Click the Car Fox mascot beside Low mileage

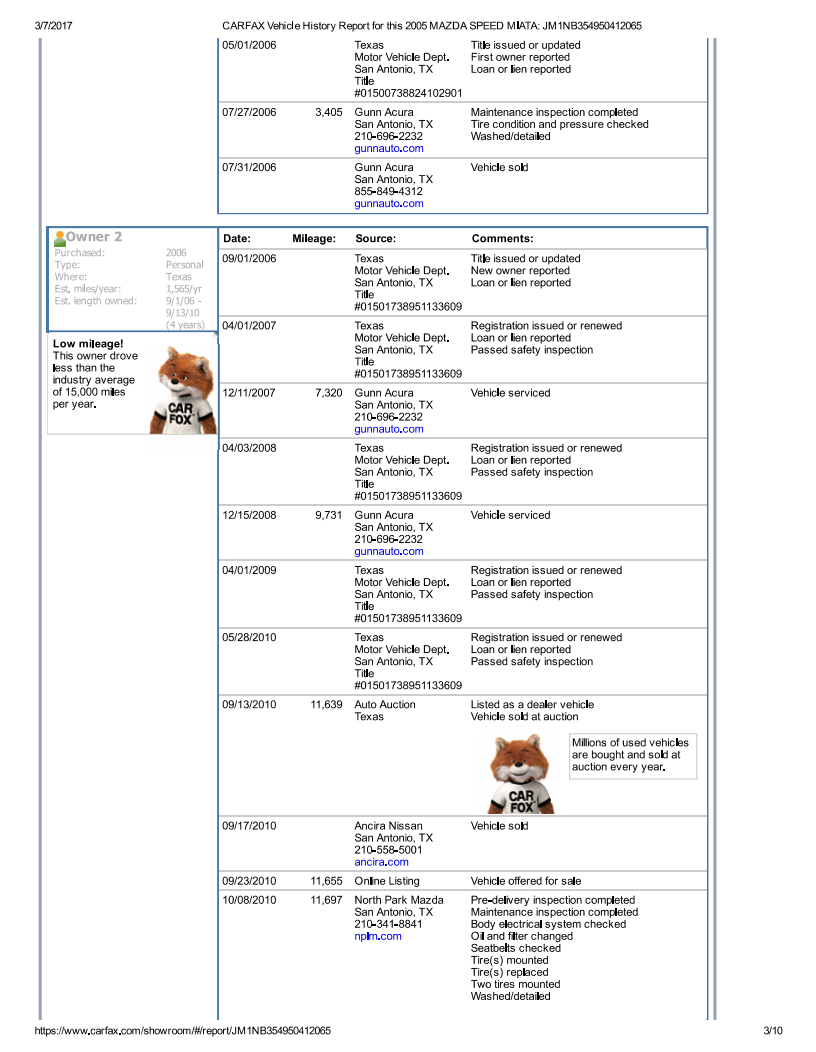(183, 390)
